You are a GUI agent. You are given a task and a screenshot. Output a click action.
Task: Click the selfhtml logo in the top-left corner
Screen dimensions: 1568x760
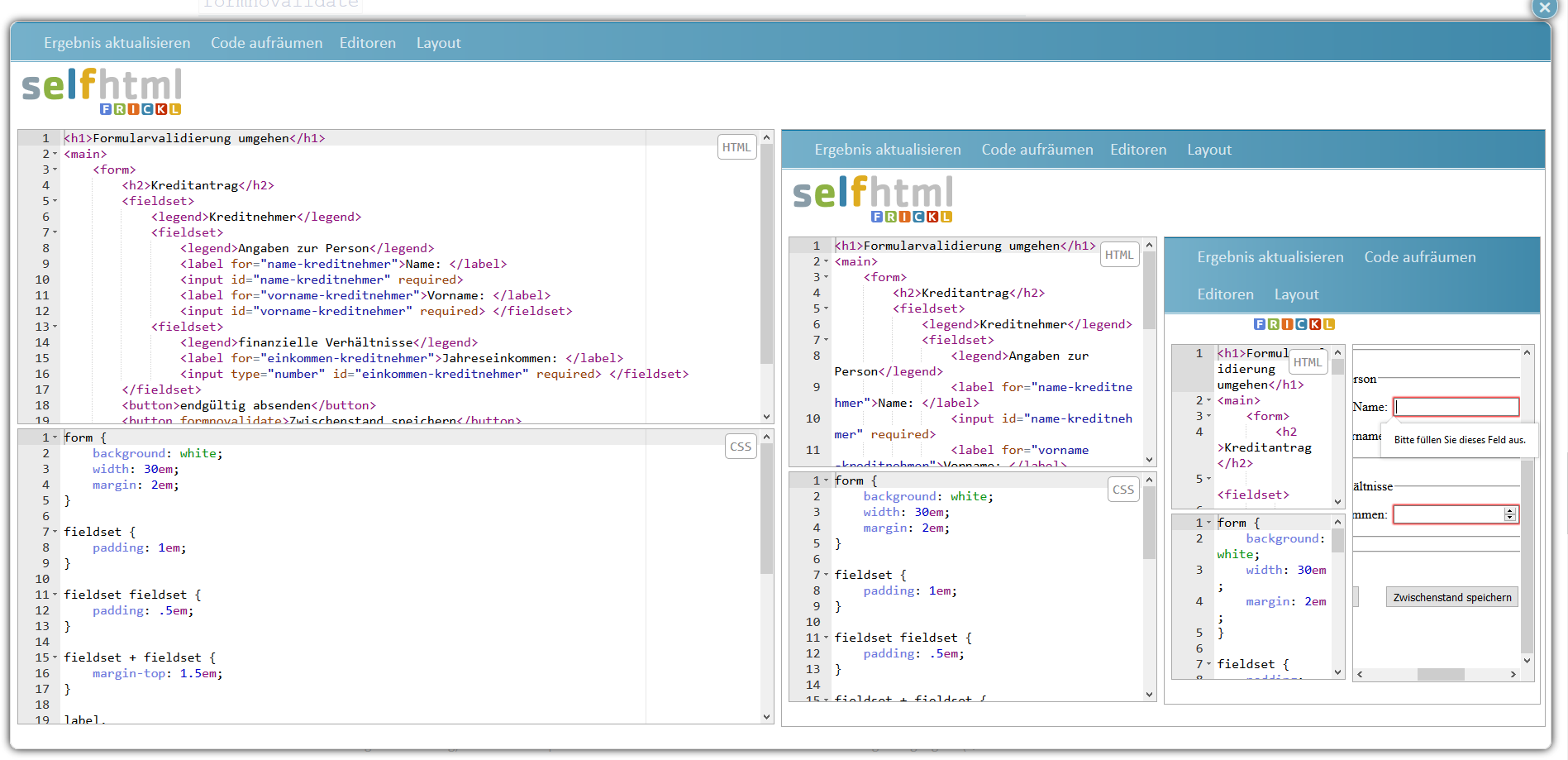pyautogui.click(x=99, y=83)
